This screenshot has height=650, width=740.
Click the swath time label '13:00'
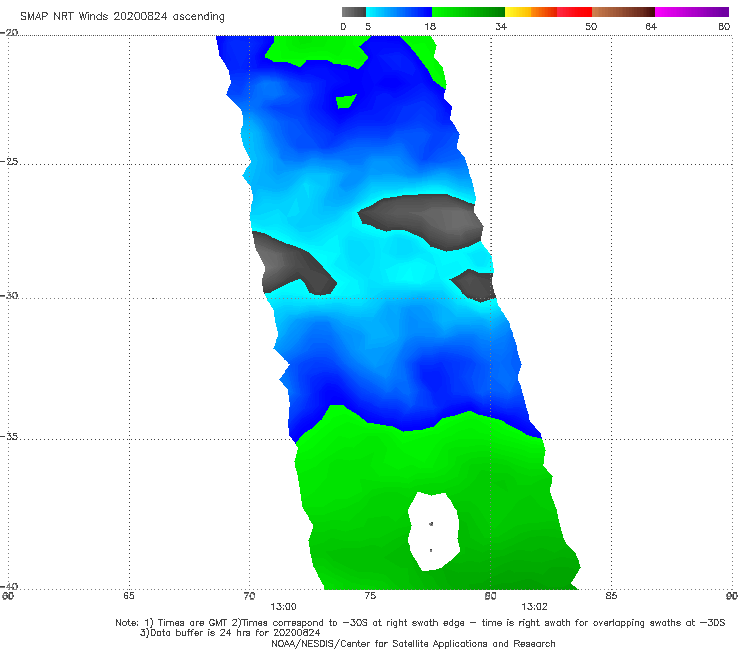(283, 607)
